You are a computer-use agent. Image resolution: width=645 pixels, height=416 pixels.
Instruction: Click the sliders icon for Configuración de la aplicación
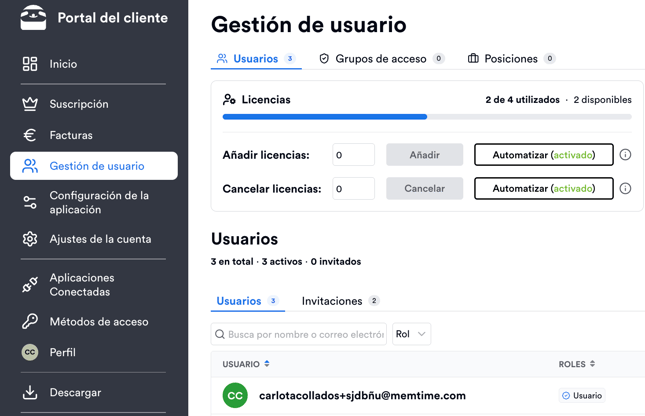(x=30, y=202)
